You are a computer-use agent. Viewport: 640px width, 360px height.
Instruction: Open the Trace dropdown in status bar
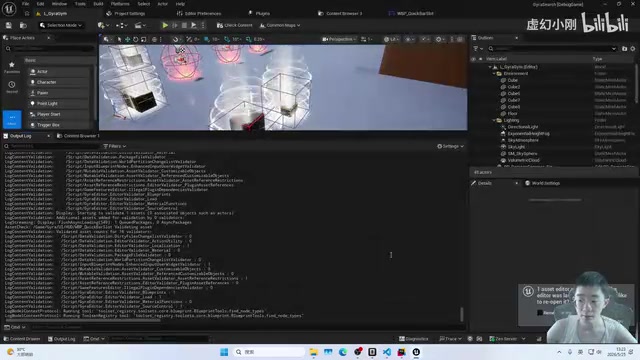pyautogui.click(x=450, y=339)
